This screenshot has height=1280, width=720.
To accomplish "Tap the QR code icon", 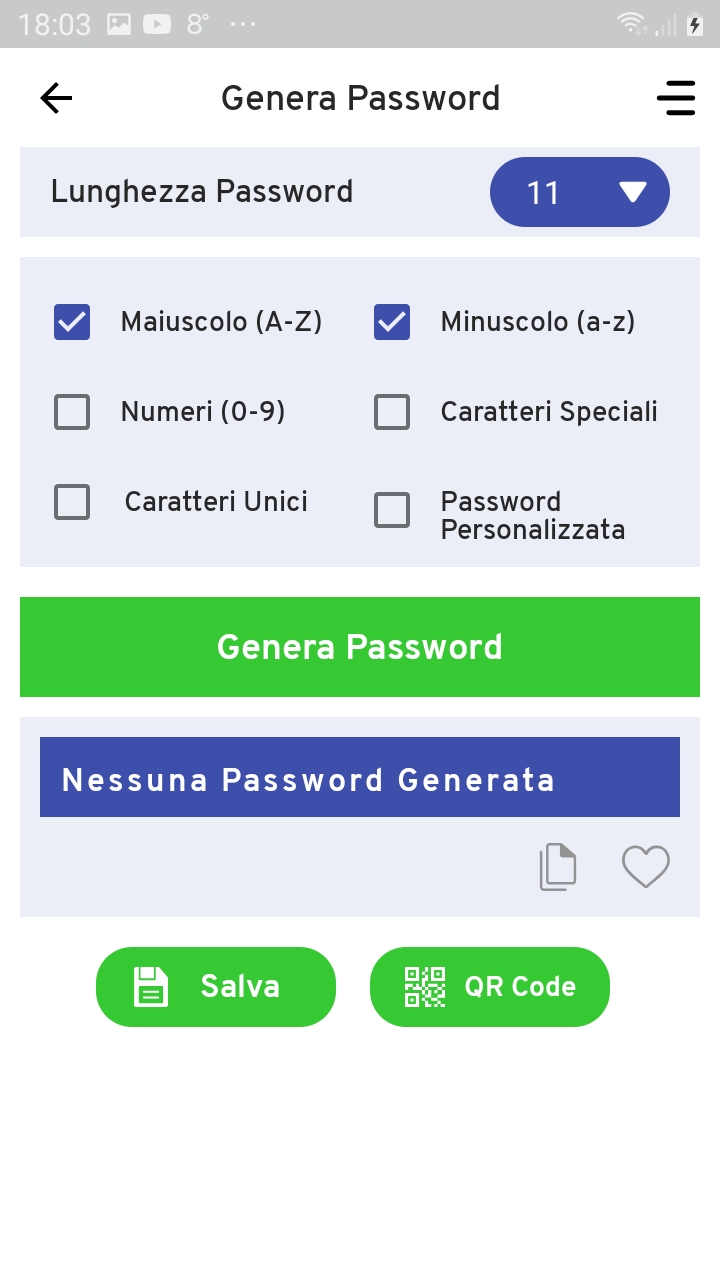I will click(x=424, y=986).
